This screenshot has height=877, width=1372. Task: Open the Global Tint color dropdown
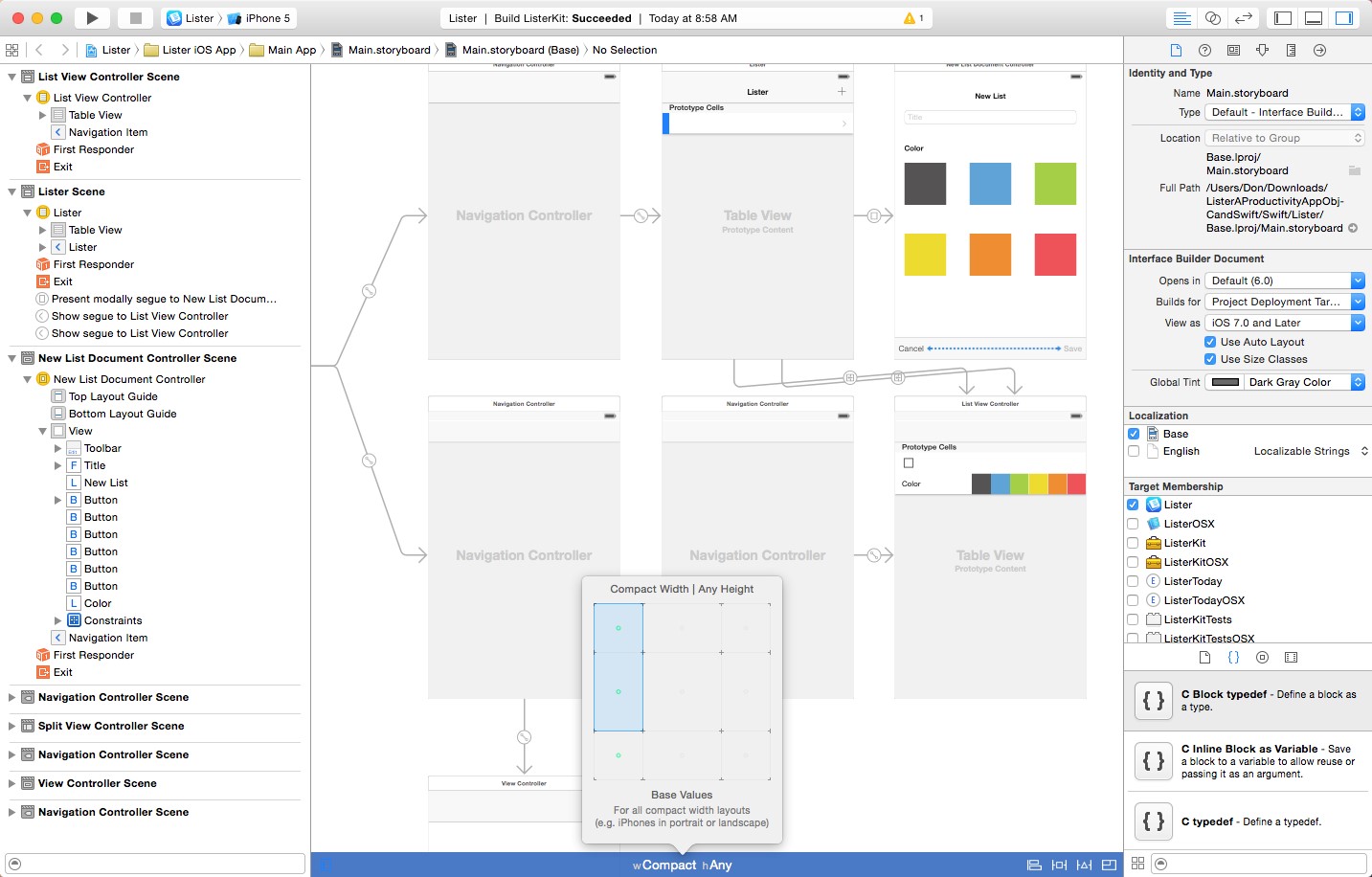tap(1285, 382)
